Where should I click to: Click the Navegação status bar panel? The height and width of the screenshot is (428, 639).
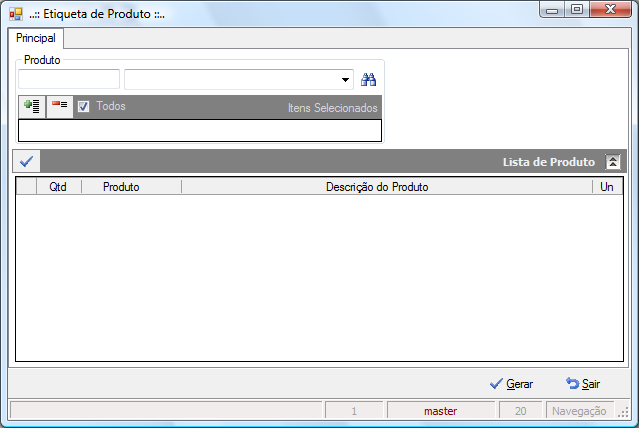click(579, 411)
